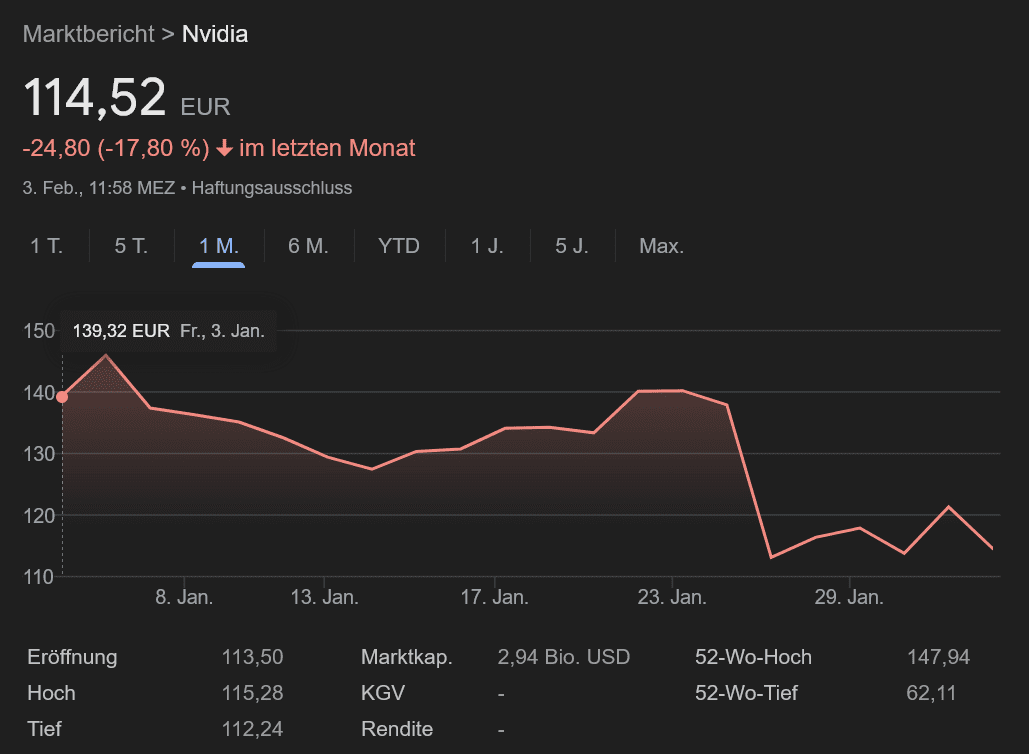Click the 139,32 EUR chart tooltip
This screenshot has width=1029, height=754.
click(x=168, y=331)
